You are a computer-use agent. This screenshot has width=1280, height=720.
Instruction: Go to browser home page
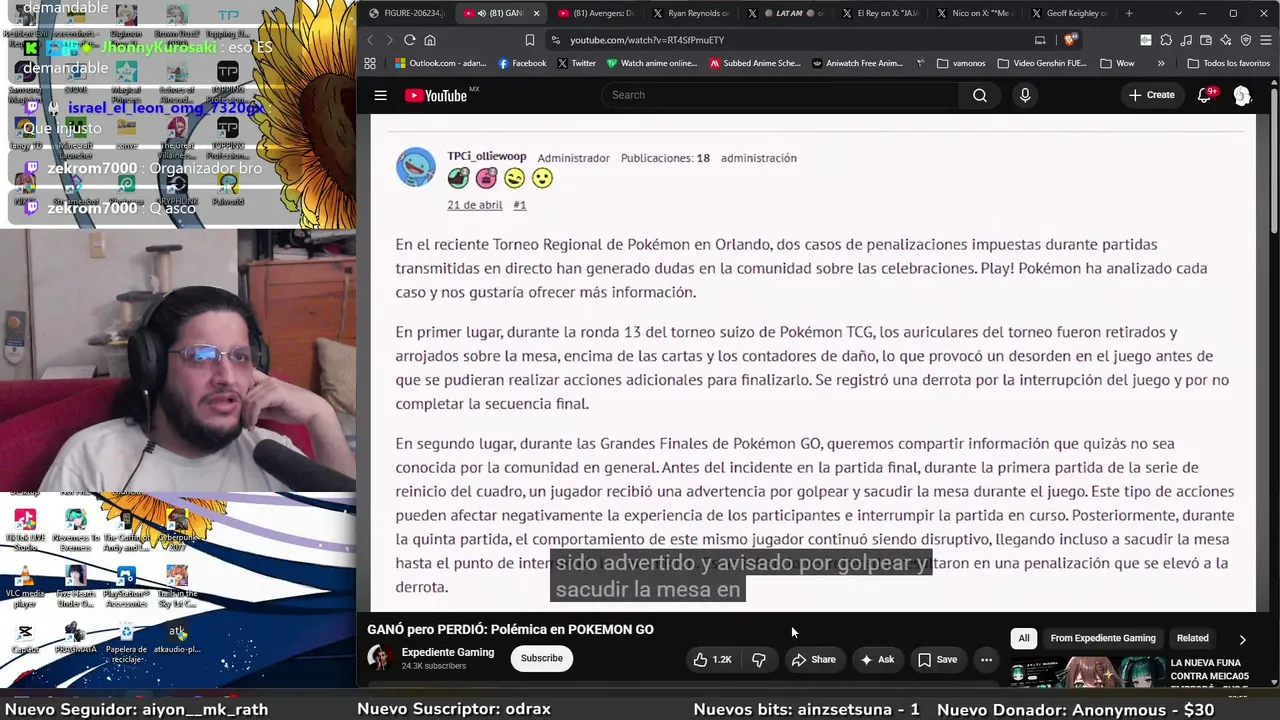coord(430,40)
